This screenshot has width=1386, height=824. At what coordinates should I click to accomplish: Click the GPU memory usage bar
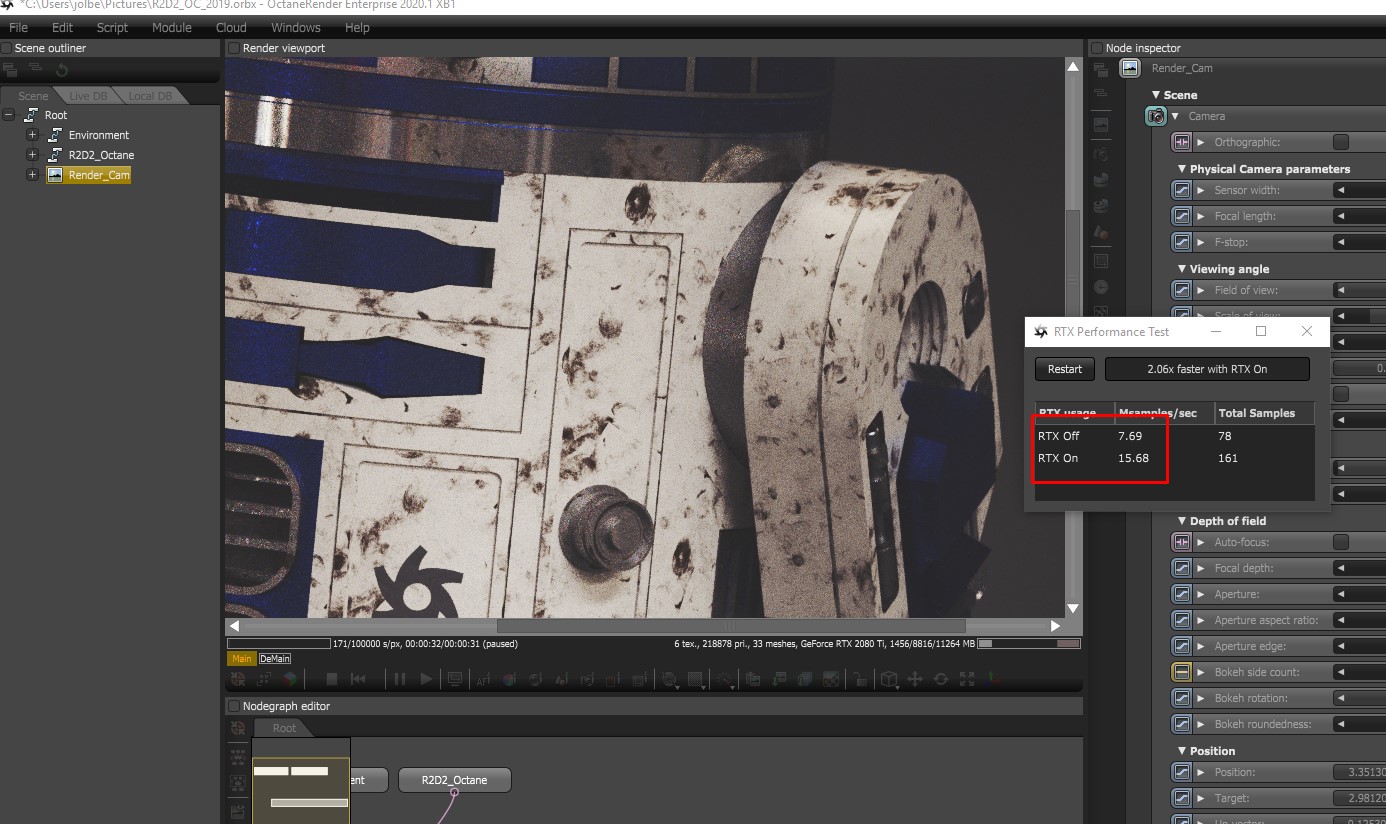(x=1029, y=644)
